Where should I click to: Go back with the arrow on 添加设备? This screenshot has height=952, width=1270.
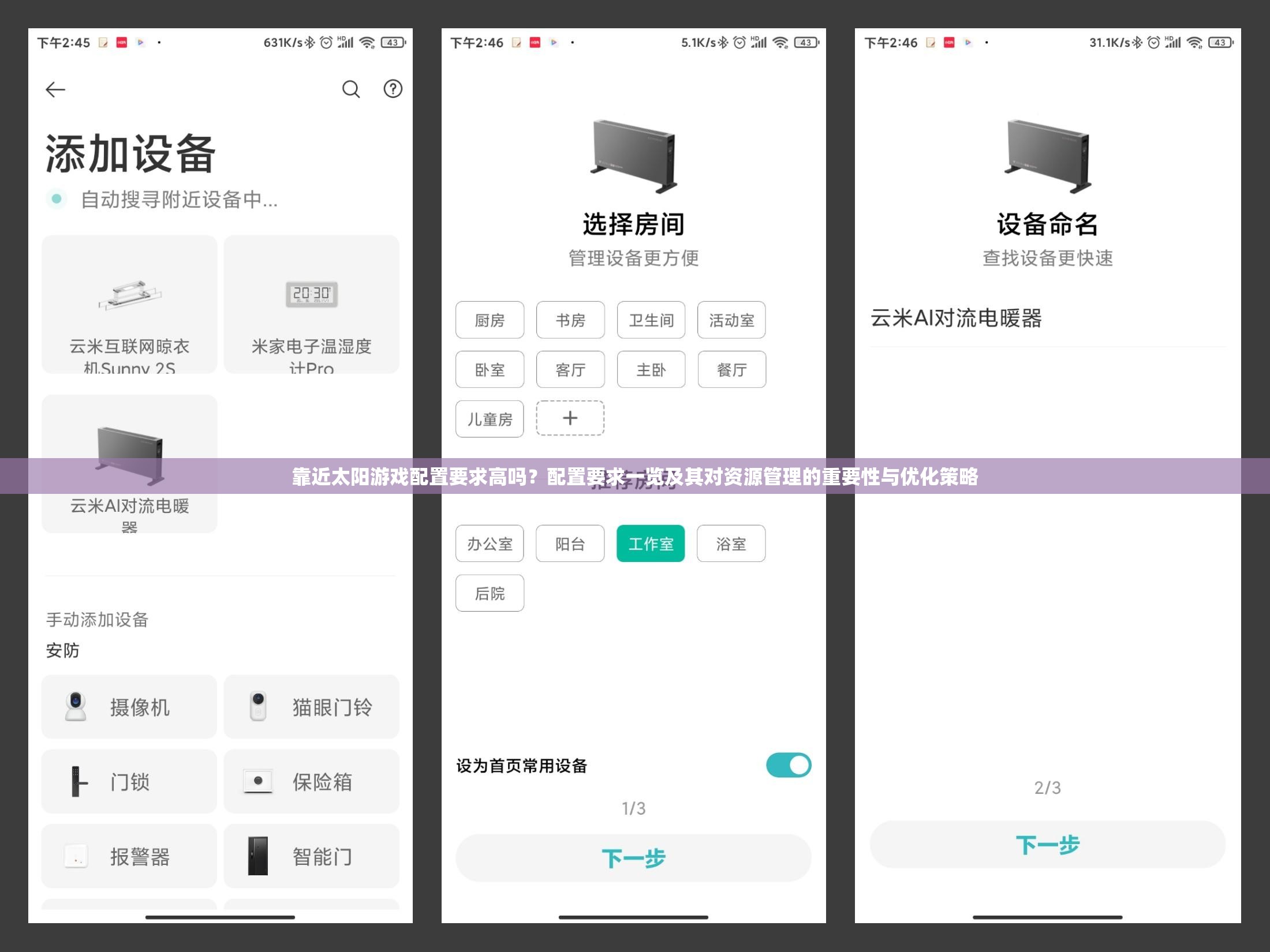[x=55, y=89]
